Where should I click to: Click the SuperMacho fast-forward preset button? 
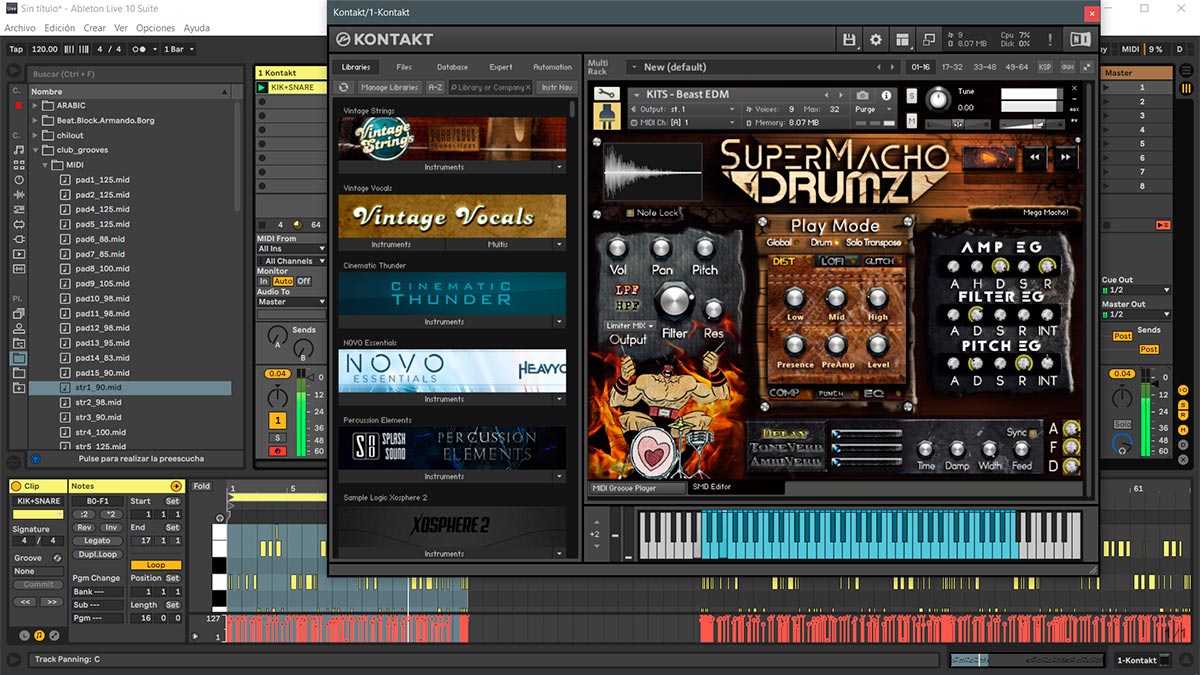pyautogui.click(x=1065, y=156)
